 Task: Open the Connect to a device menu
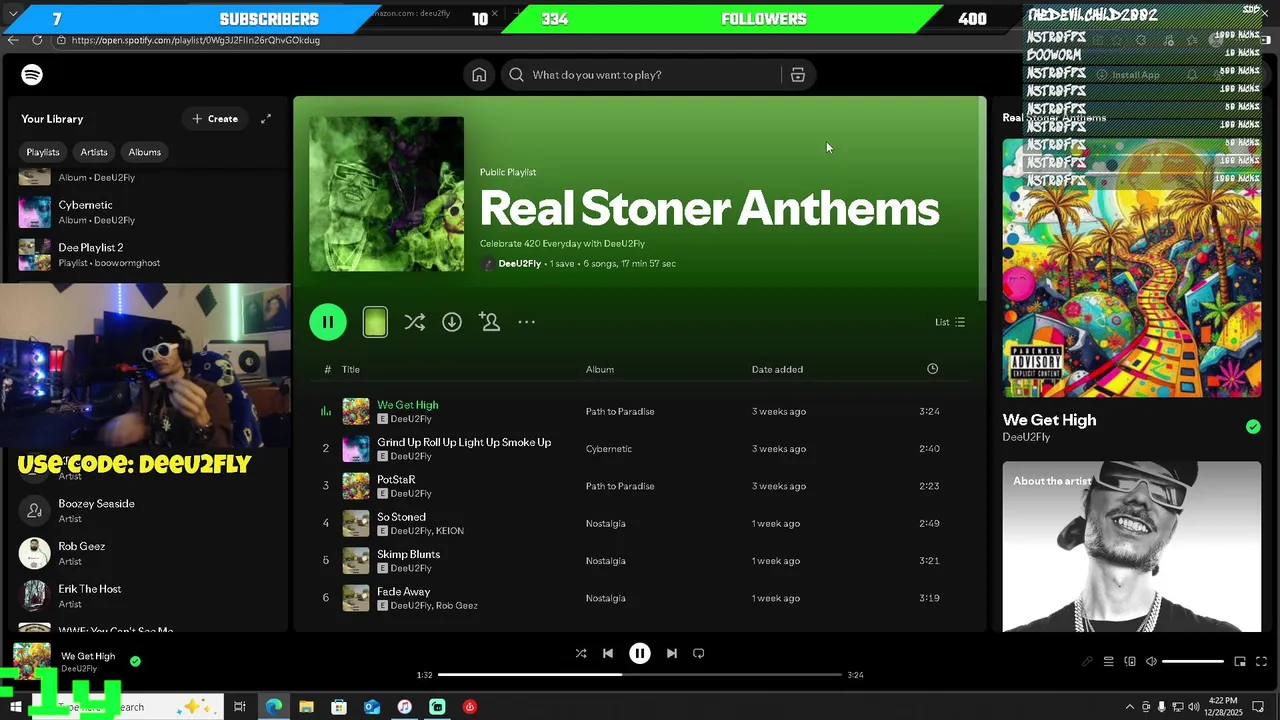tap(1130, 661)
